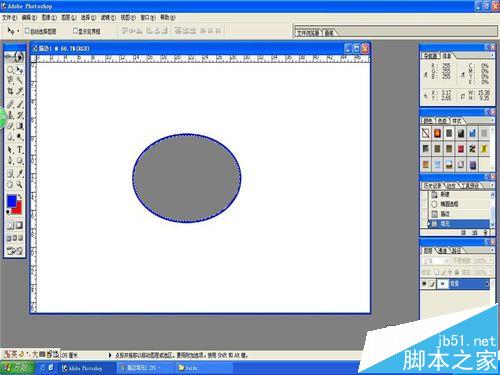Select the Dodge tool
This screenshot has width=500, height=375.
point(20,137)
